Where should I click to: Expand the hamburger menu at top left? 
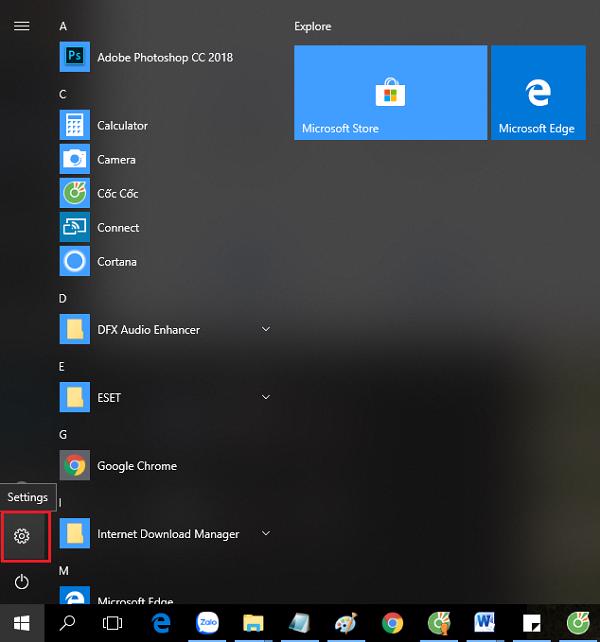21,26
